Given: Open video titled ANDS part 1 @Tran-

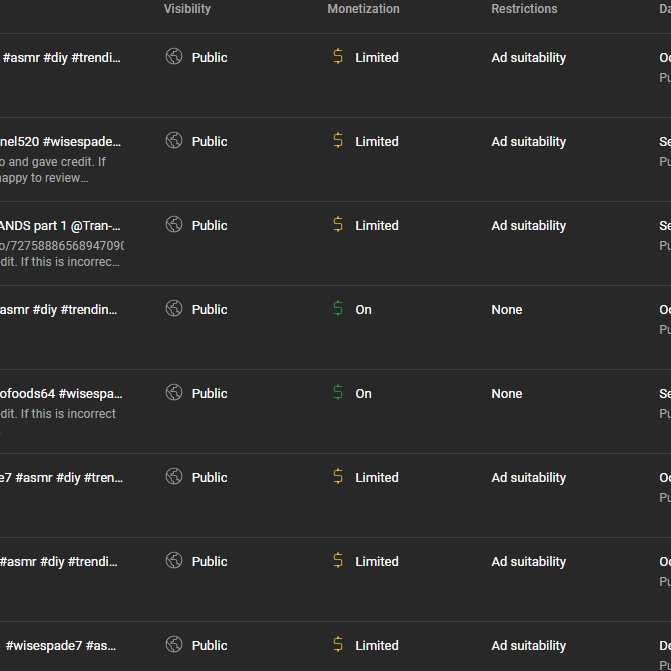Looking at the screenshot, I should [60, 226].
